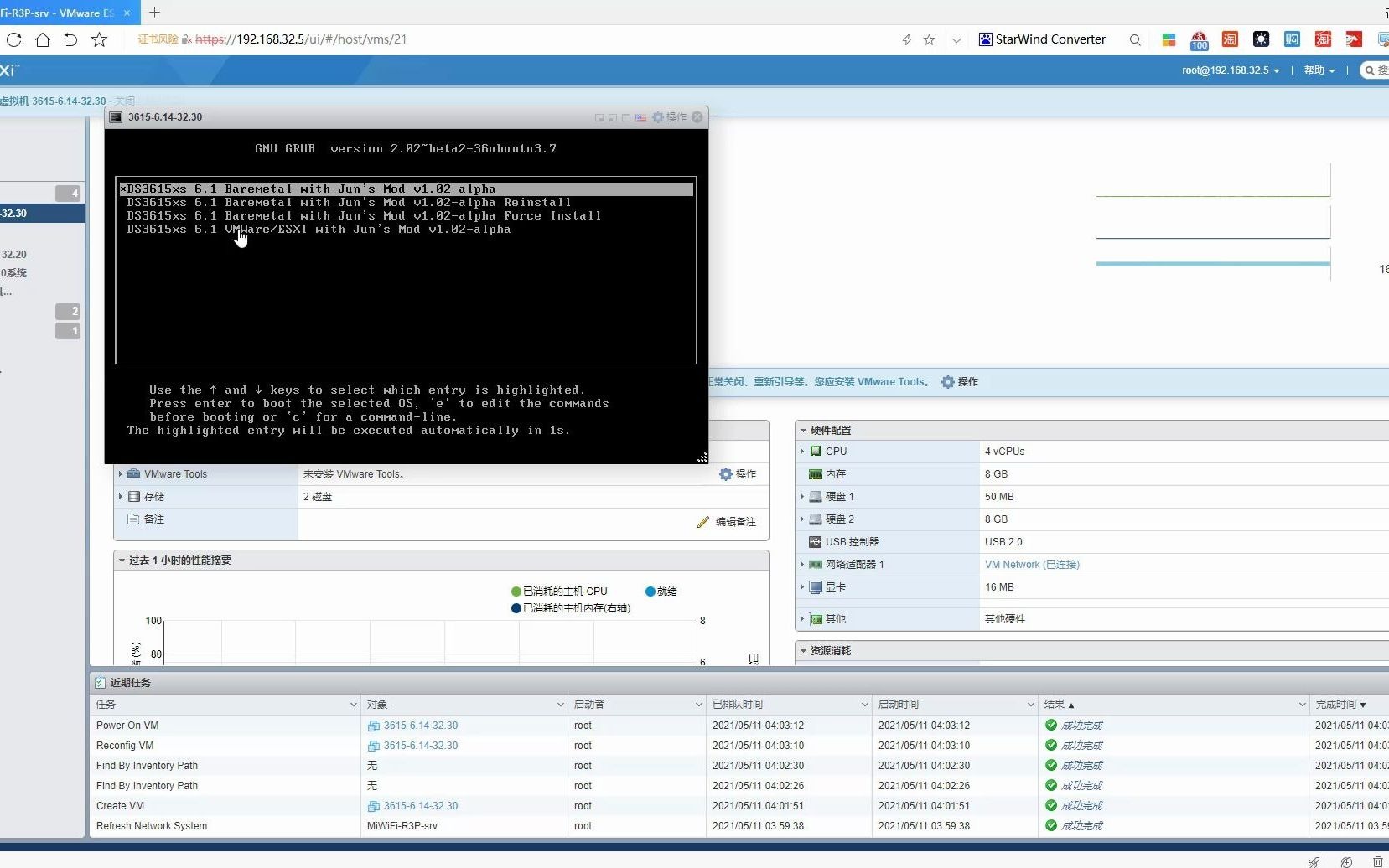The width and height of the screenshot is (1389, 868).
Task: Toggle 已消耗的主机 CPU legend
Action: (559, 592)
